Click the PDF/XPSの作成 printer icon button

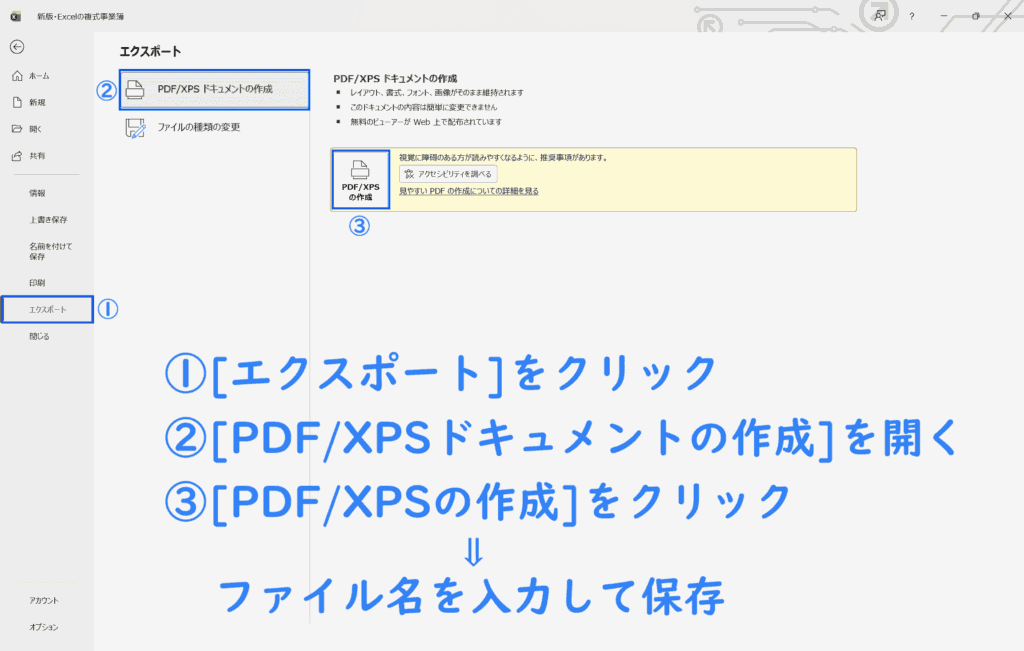pyautogui.click(x=360, y=179)
